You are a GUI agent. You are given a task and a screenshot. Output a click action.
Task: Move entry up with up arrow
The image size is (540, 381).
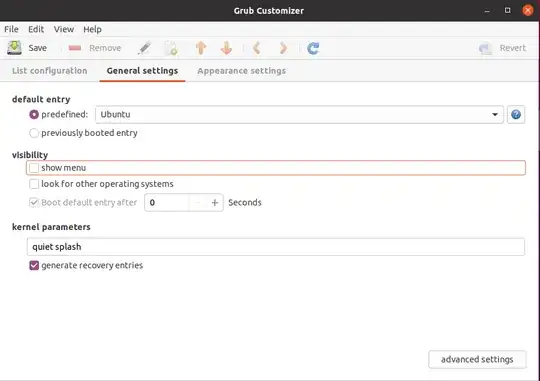(201, 48)
